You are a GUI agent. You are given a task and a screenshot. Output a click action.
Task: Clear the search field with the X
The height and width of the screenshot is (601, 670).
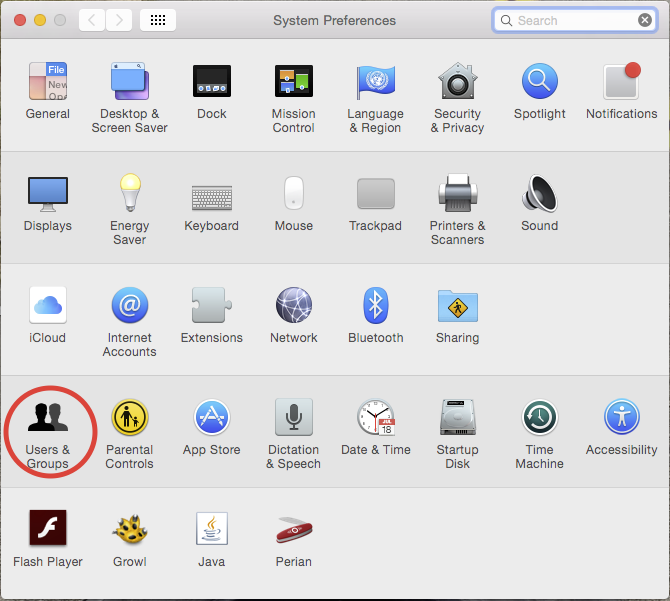pos(645,20)
